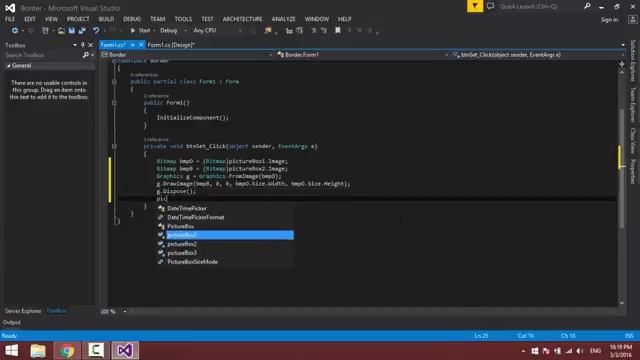Screen dimensions: 640x360
Task: Open Google Chrome from the taskbar
Action: tap(67, 351)
